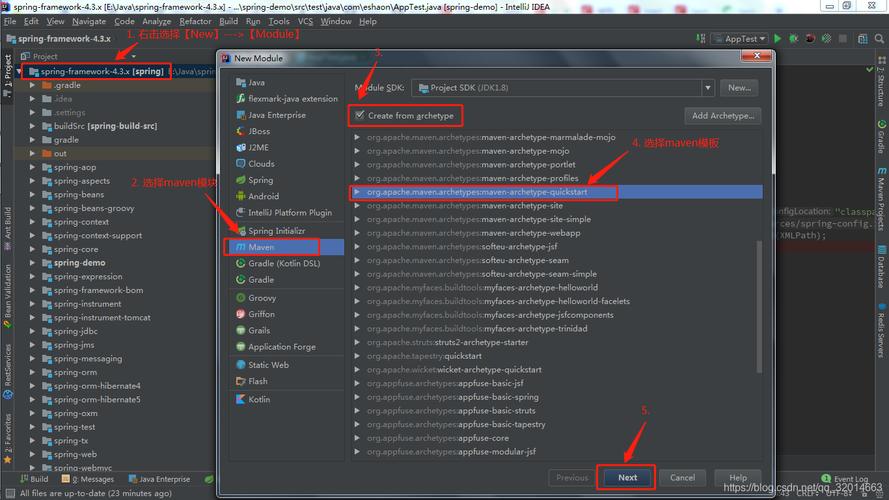Expand the spring-web module in tree
This screenshot has width=889, height=500.
coord(32,455)
